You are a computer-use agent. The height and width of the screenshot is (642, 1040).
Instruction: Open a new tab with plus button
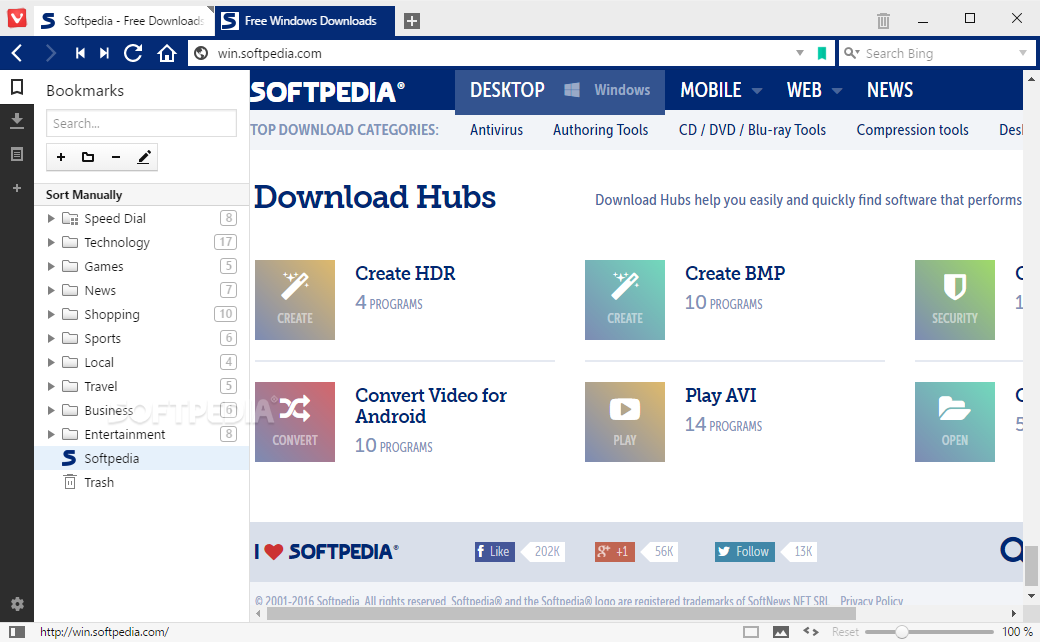[412, 21]
